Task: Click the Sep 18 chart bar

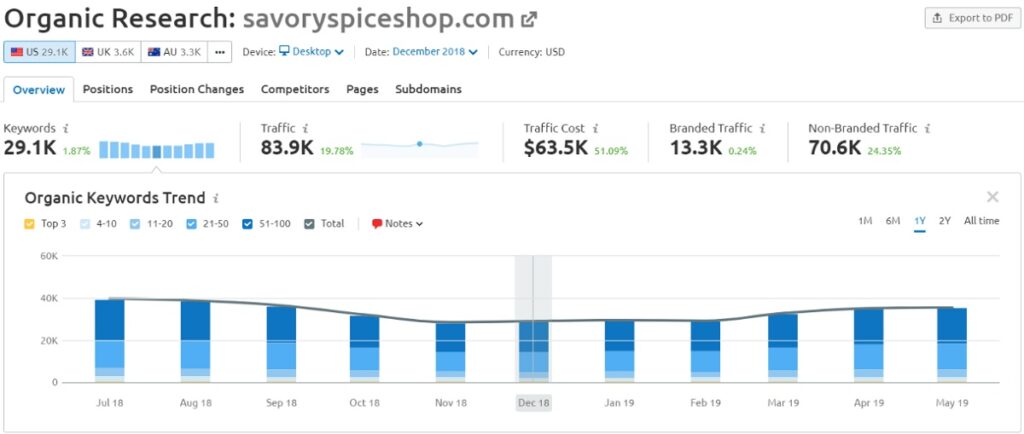Action: [x=281, y=345]
